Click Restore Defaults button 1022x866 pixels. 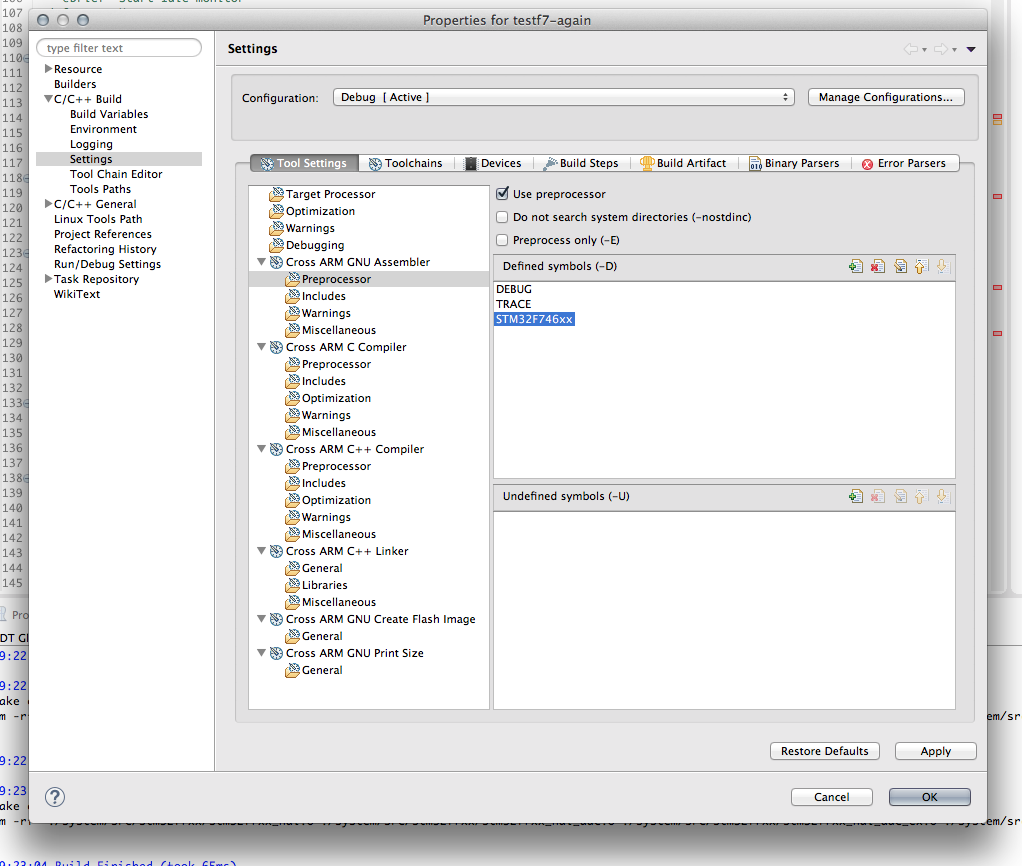click(x=825, y=751)
